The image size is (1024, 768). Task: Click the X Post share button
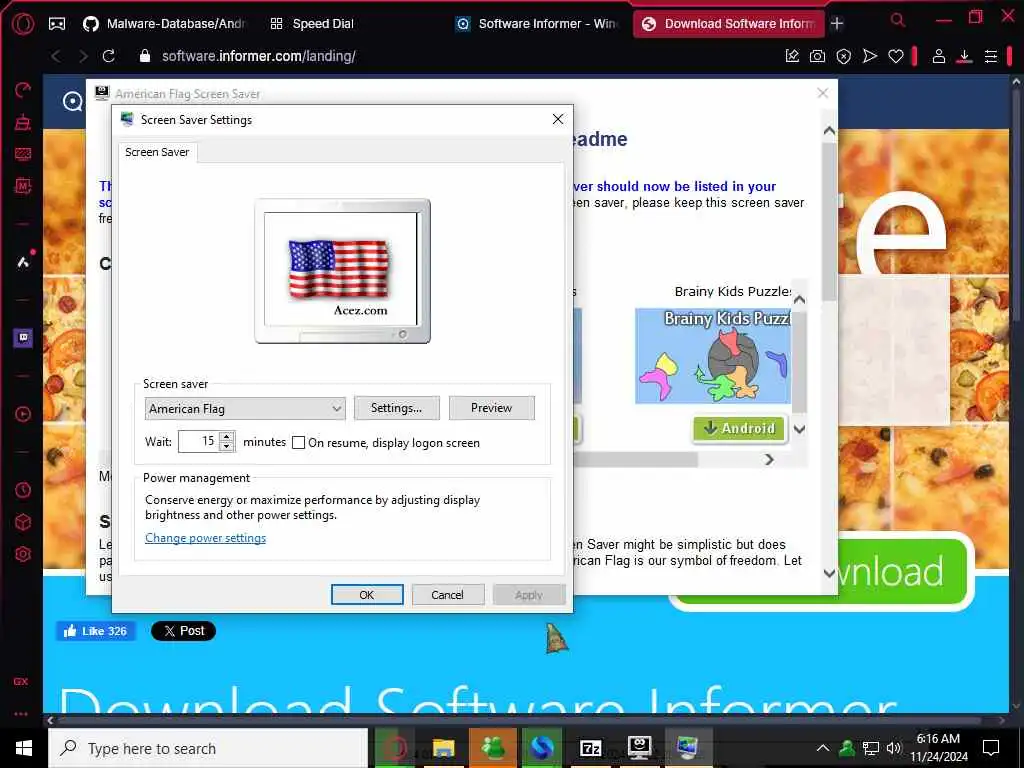click(x=184, y=631)
